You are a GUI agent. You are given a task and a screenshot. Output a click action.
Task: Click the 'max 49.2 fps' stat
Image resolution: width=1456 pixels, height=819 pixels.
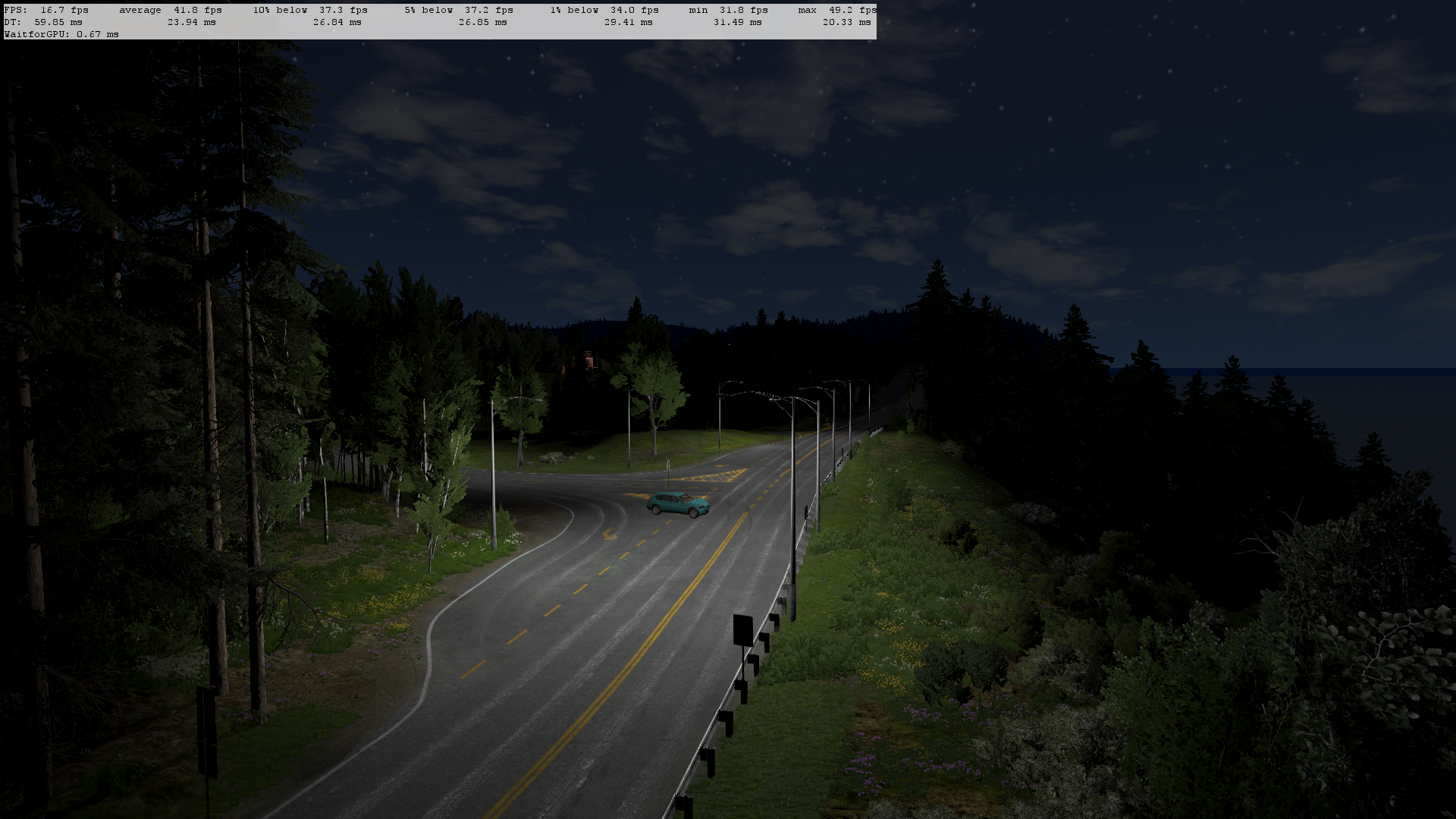pos(837,10)
